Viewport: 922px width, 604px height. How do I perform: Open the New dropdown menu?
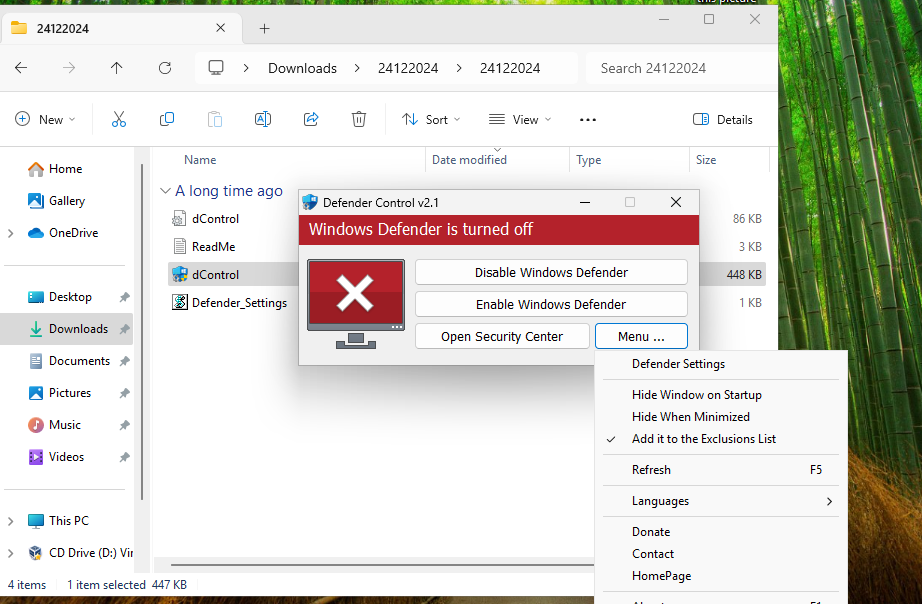click(45, 119)
